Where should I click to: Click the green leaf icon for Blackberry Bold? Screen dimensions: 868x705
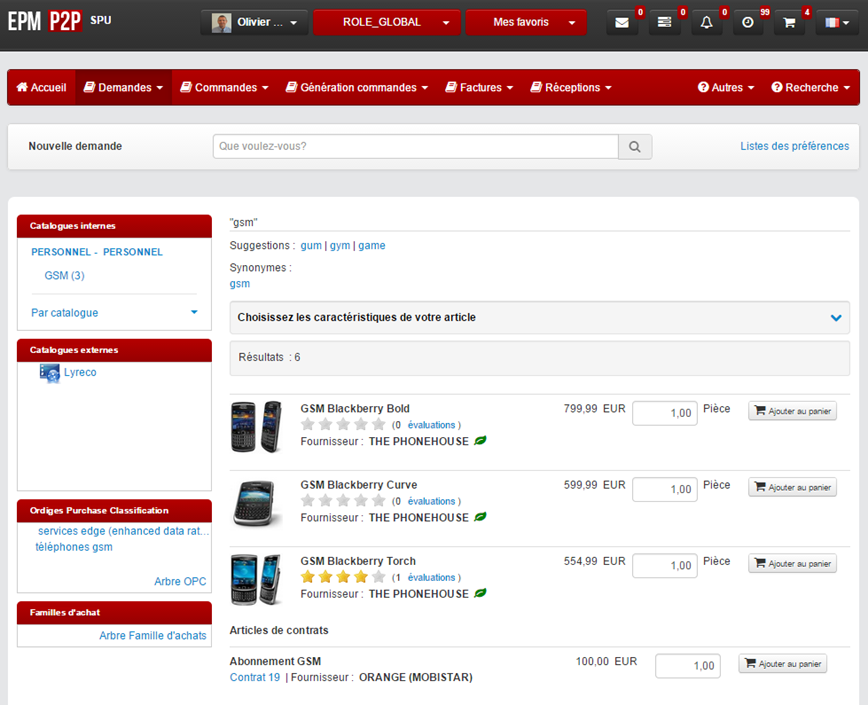480,440
